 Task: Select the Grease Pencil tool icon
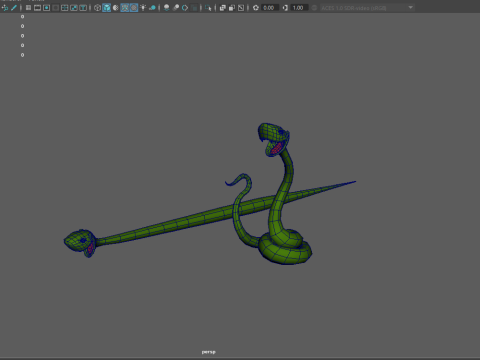click(14, 8)
